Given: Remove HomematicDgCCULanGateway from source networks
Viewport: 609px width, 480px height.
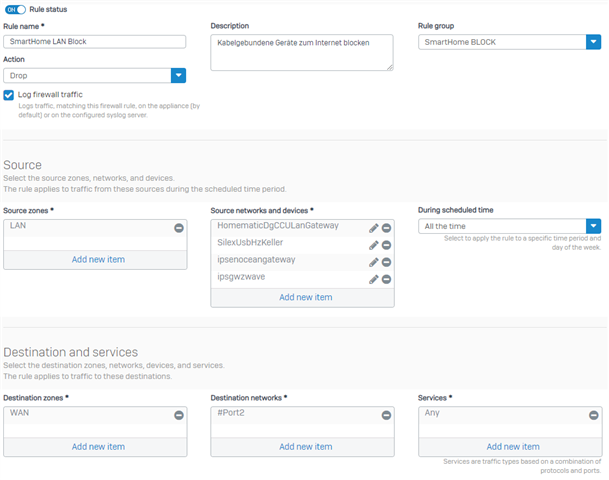Looking at the screenshot, I should (386, 228).
